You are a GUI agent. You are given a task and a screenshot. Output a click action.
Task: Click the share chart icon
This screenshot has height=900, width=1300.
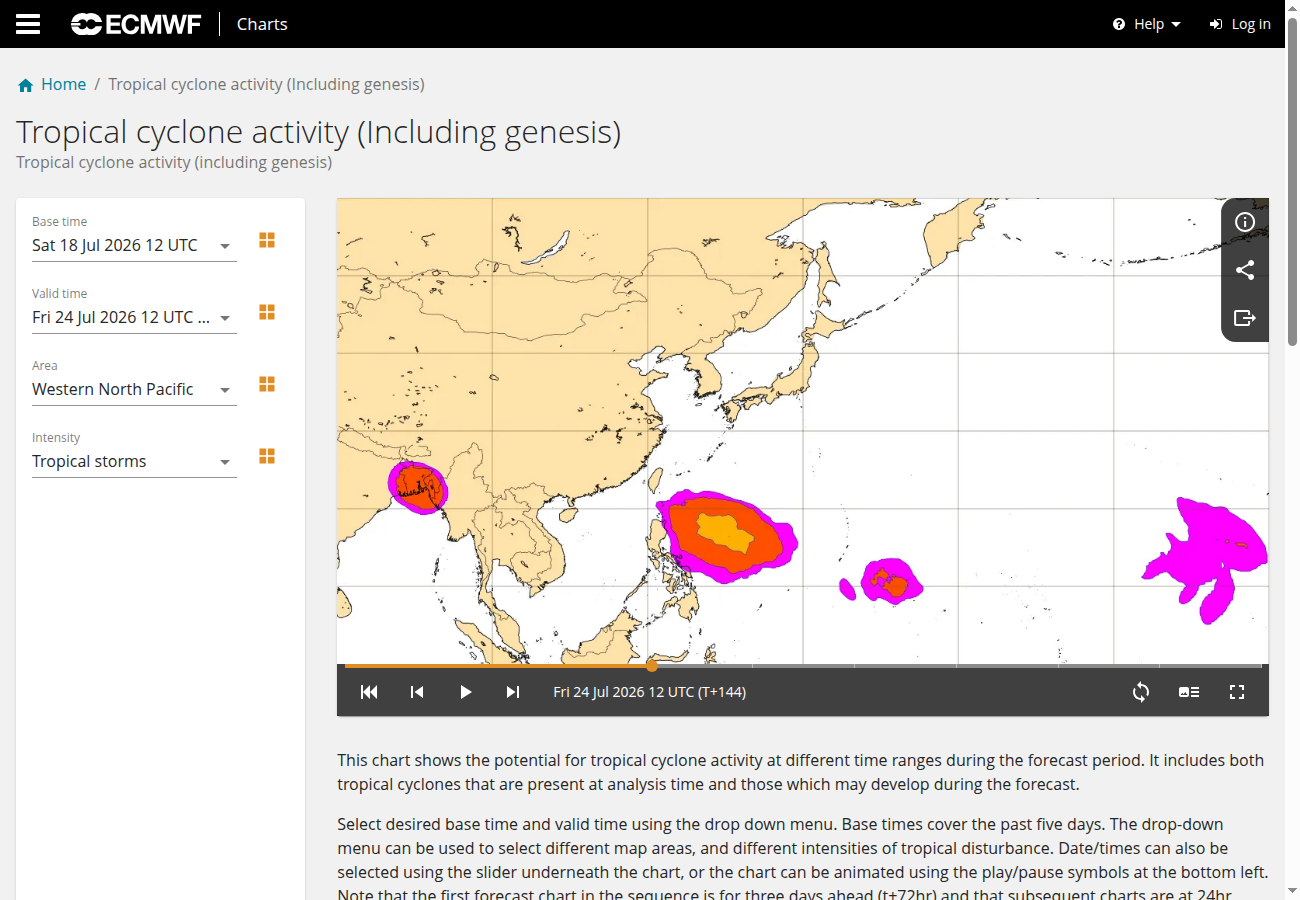1245,270
